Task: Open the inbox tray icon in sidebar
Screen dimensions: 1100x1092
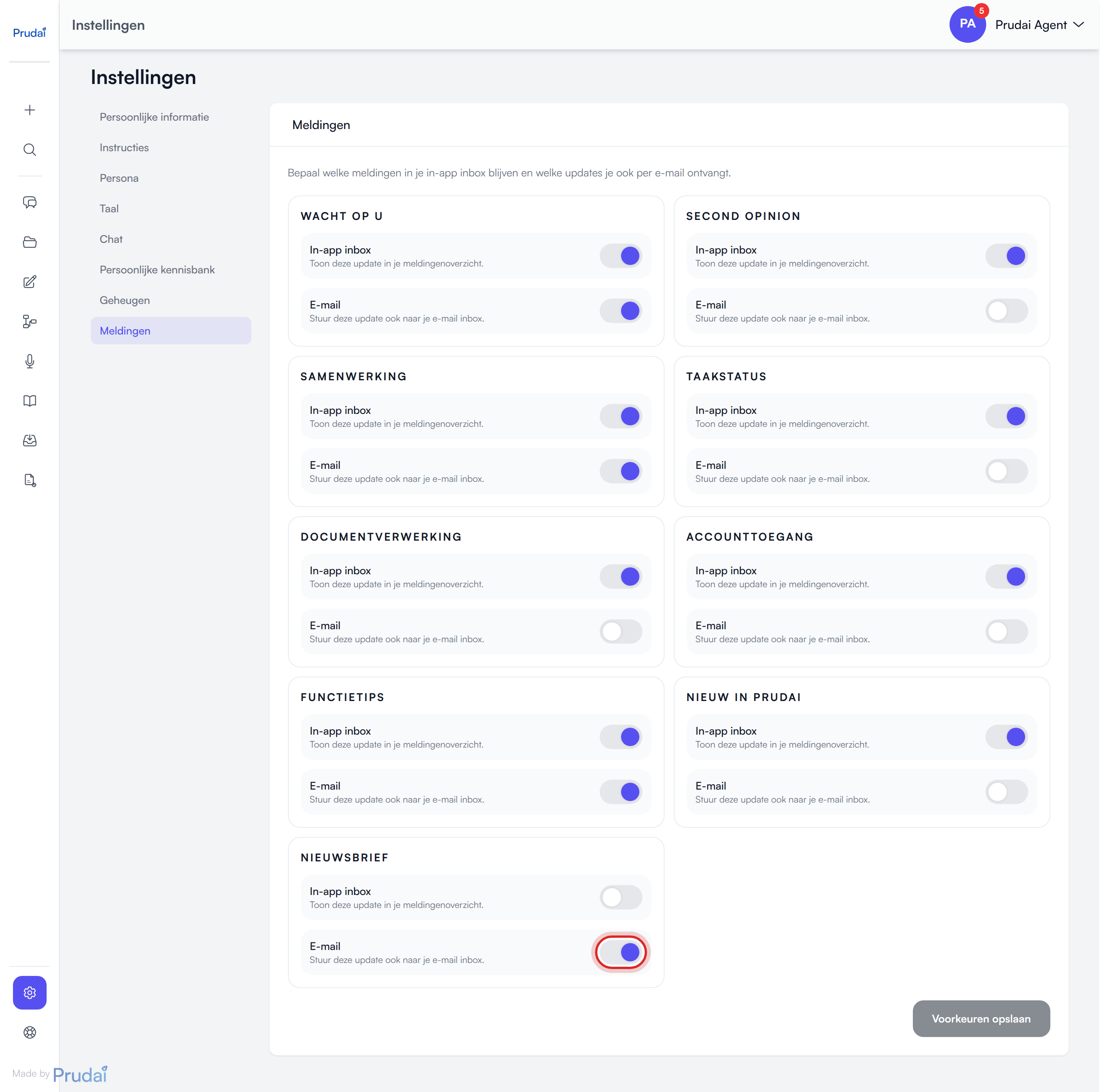Action: click(x=30, y=441)
